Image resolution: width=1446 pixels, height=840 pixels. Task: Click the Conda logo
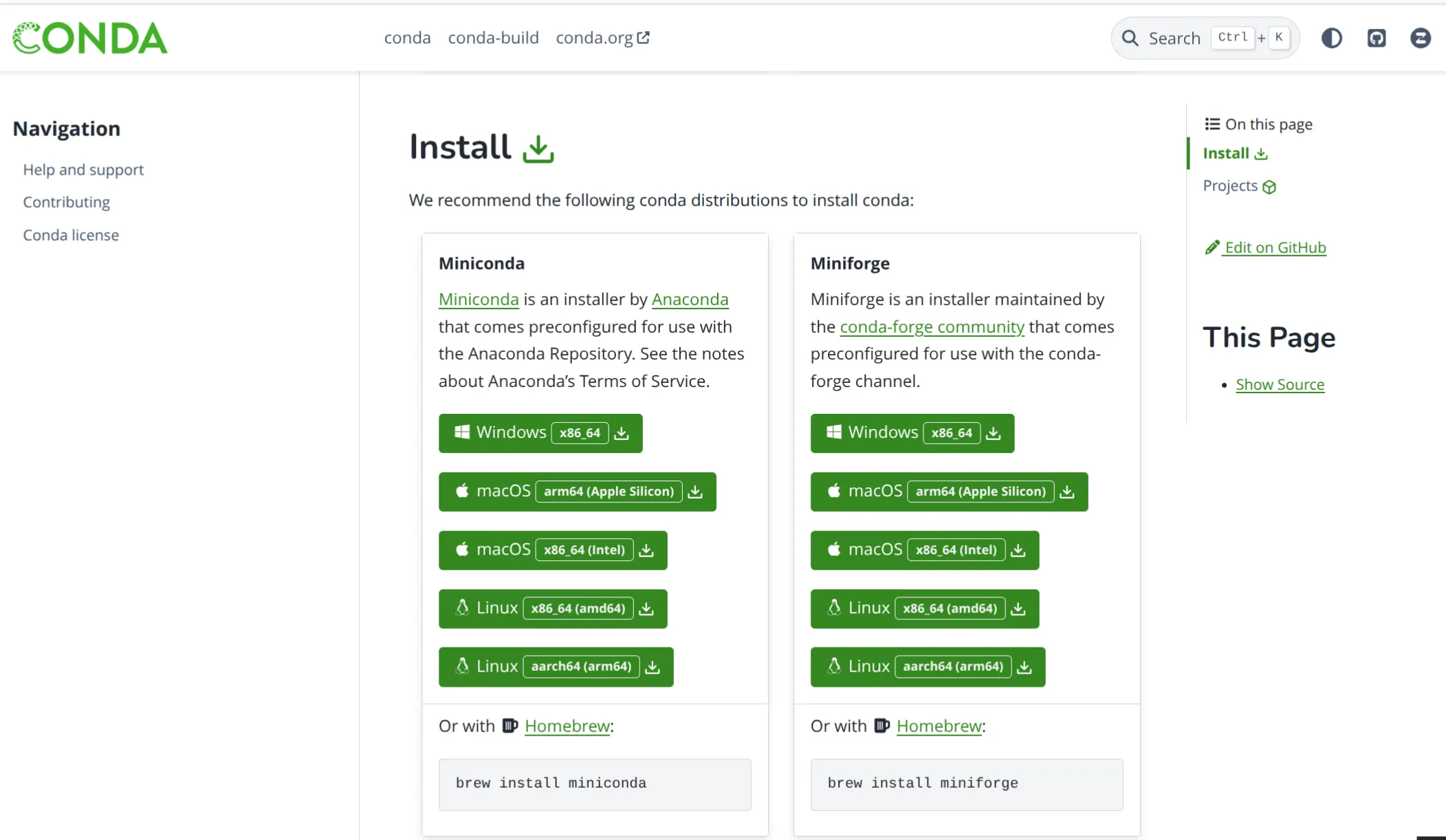(x=90, y=38)
